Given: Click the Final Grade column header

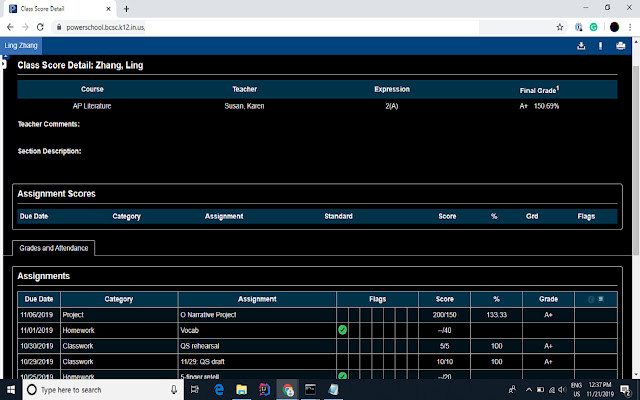Looking at the screenshot, I should [x=539, y=89].
